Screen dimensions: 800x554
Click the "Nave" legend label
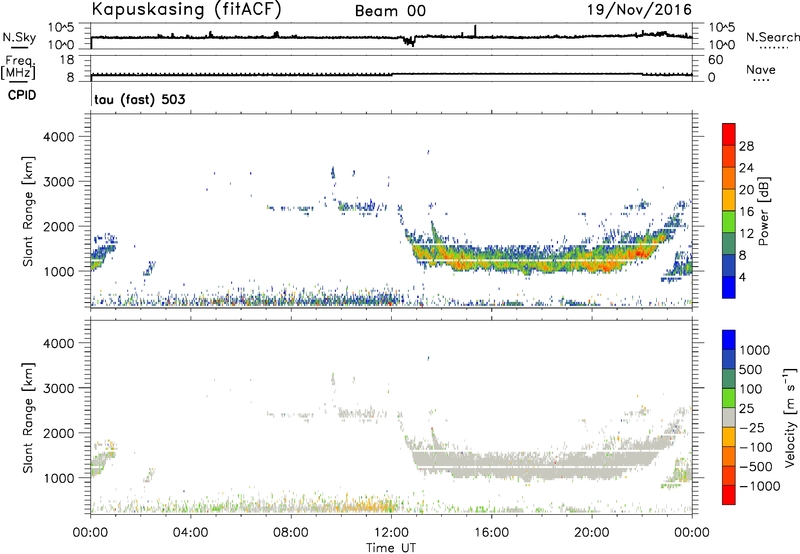[x=761, y=70]
